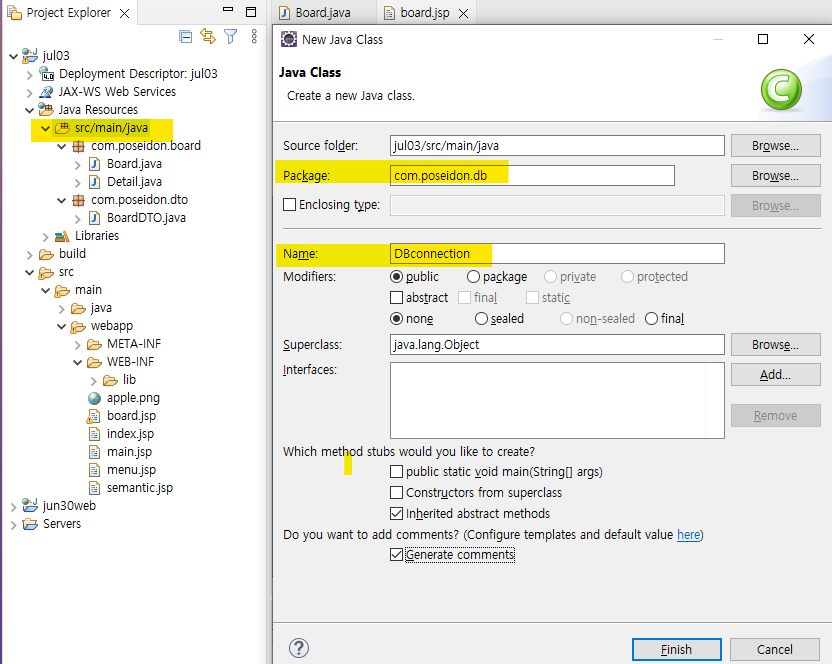Browse for Source folder
Image resolution: width=832 pixels, height=664 pixels.
coord(775,145)
